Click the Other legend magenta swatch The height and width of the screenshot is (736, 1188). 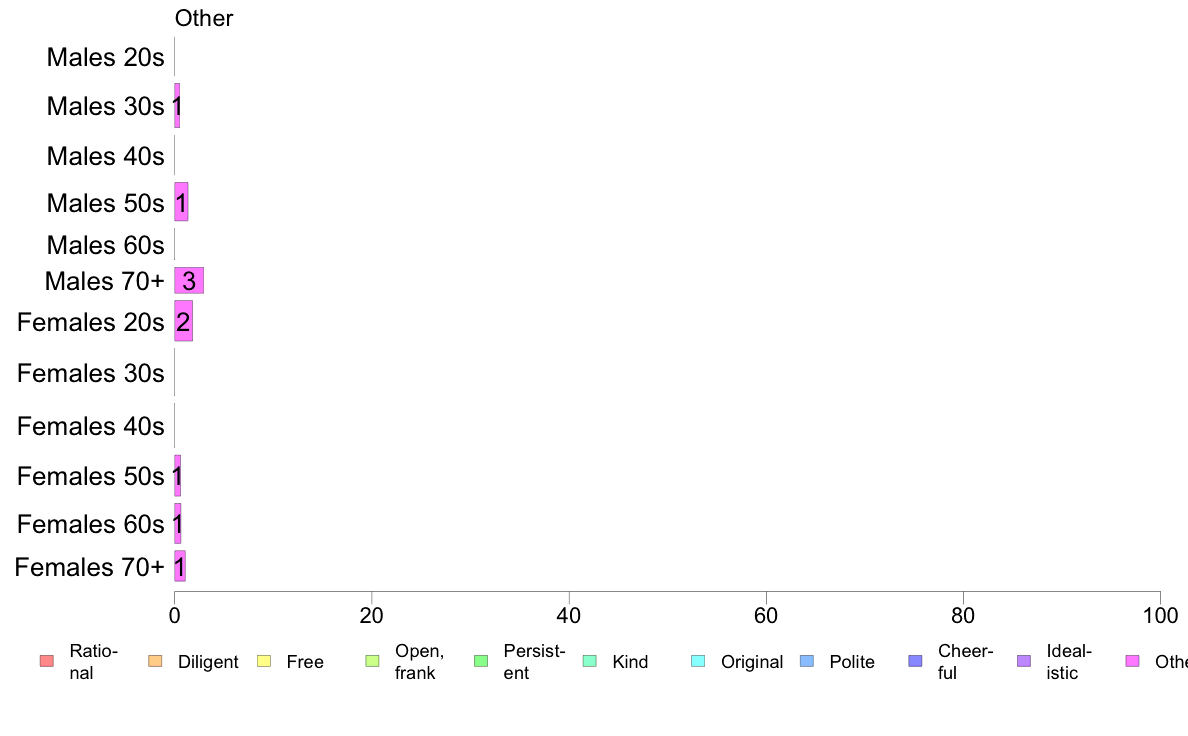(x=1133, y=661)
